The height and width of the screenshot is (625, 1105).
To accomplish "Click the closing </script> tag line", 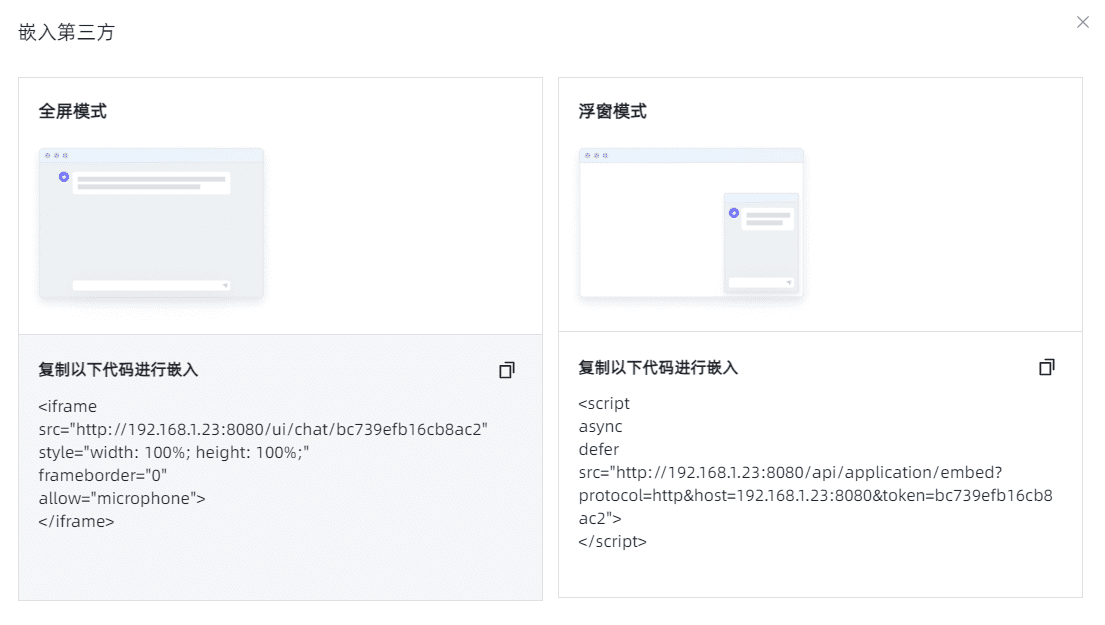I will click(x=613, y=541).
